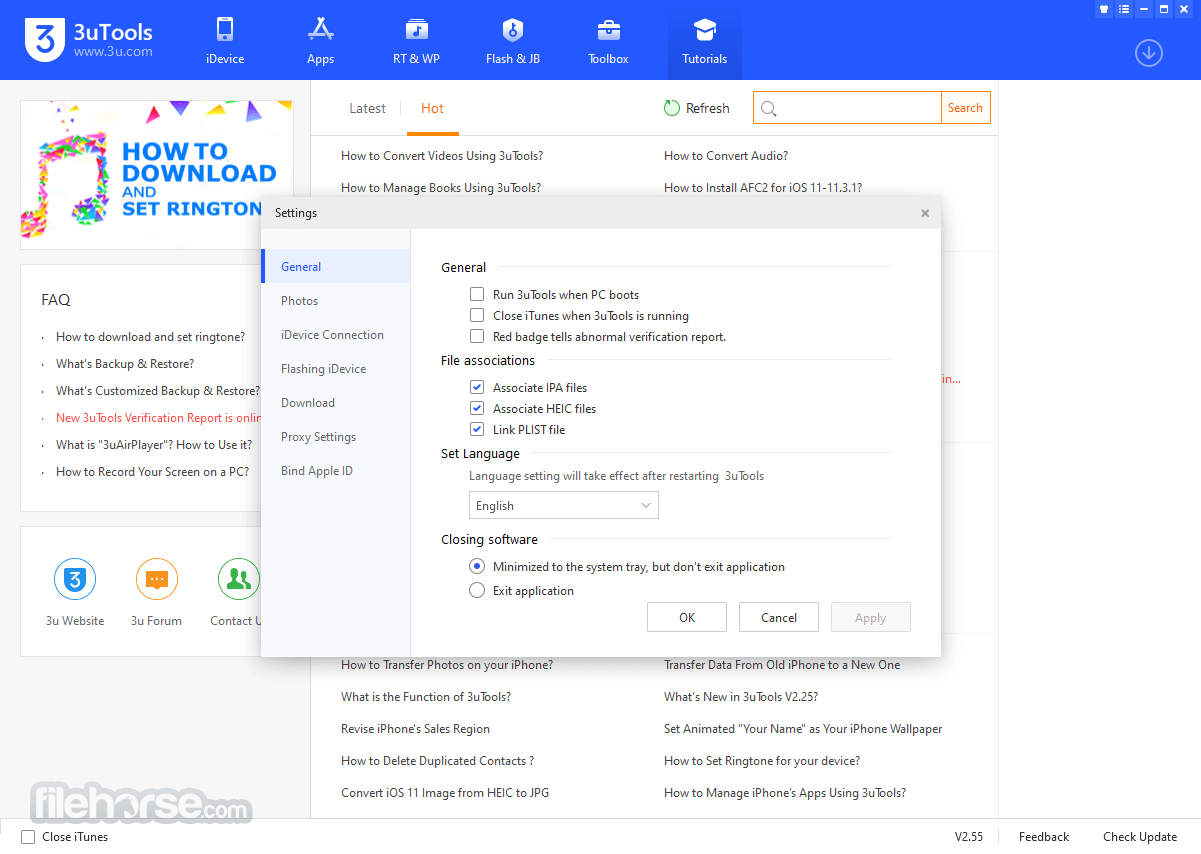Click the 3uTools logo

pyautogui.click(x=88, y=40)
